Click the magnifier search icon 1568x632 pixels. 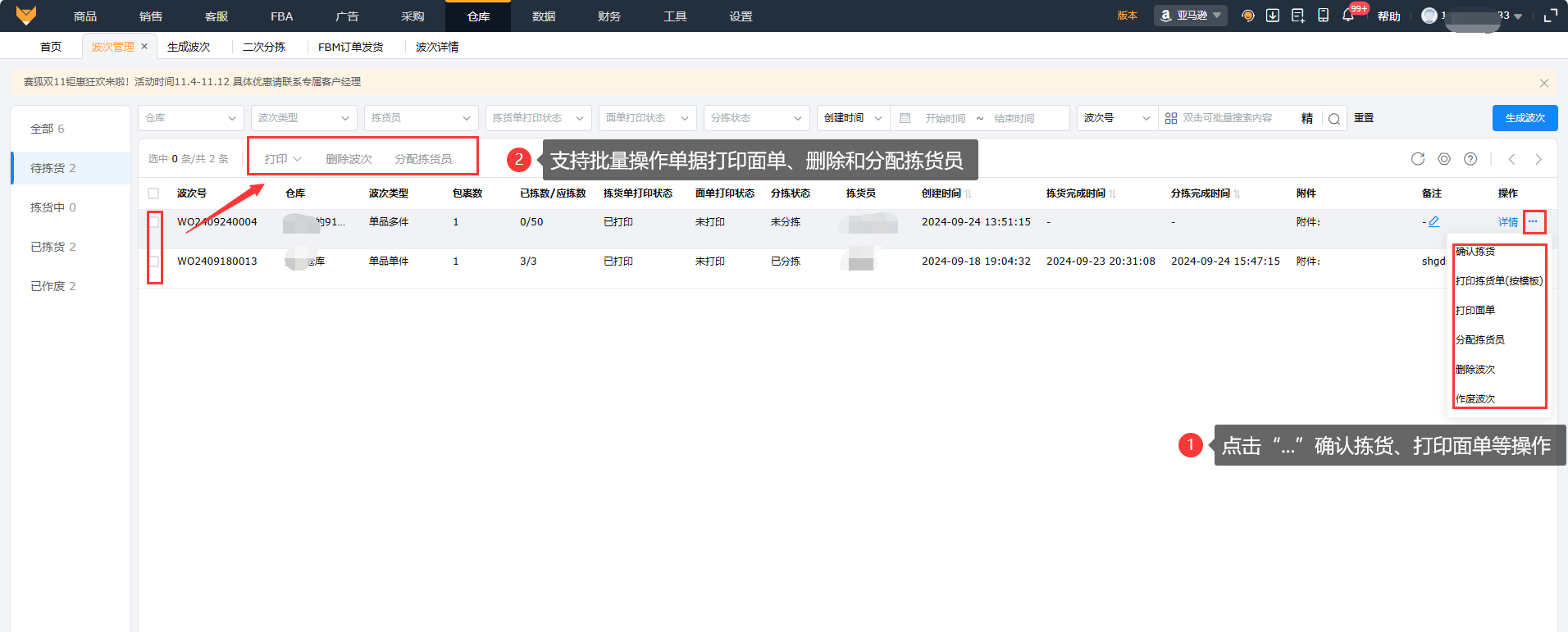point(1334,119)
